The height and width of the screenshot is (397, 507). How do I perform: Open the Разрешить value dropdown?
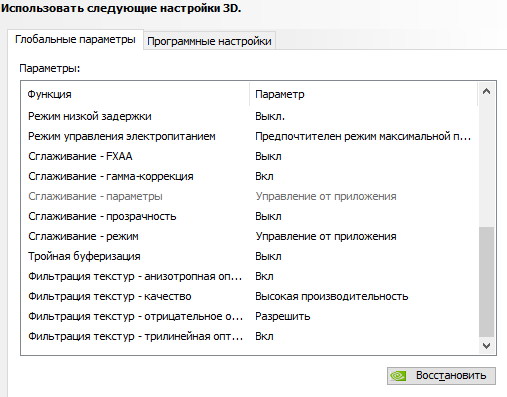[283, 316]
